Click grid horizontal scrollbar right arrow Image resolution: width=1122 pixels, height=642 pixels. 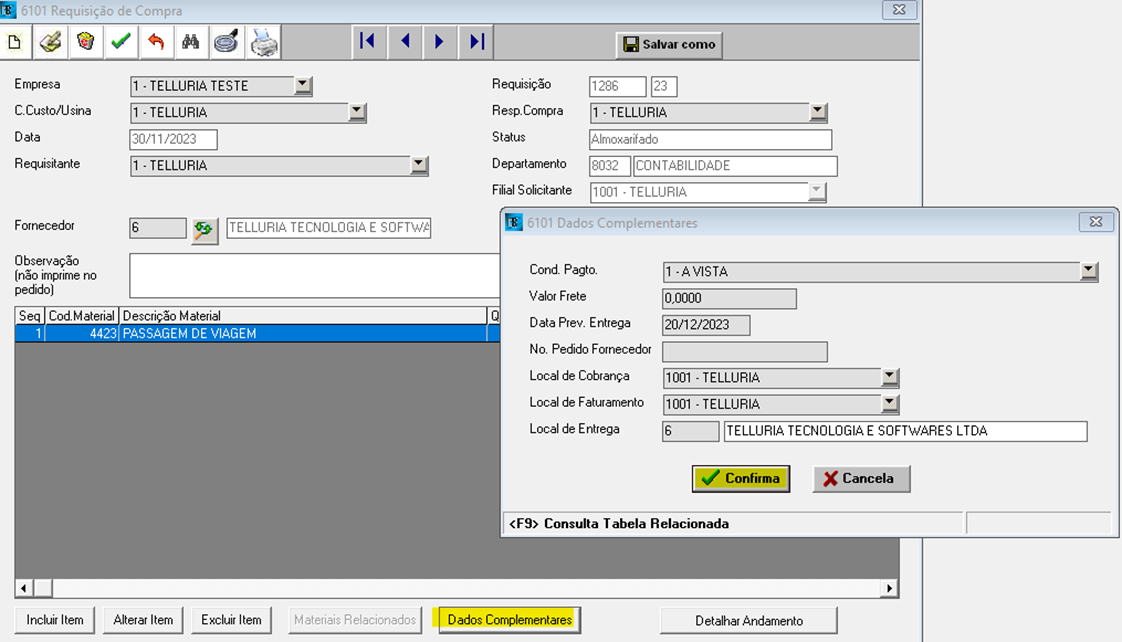point(889,588)
